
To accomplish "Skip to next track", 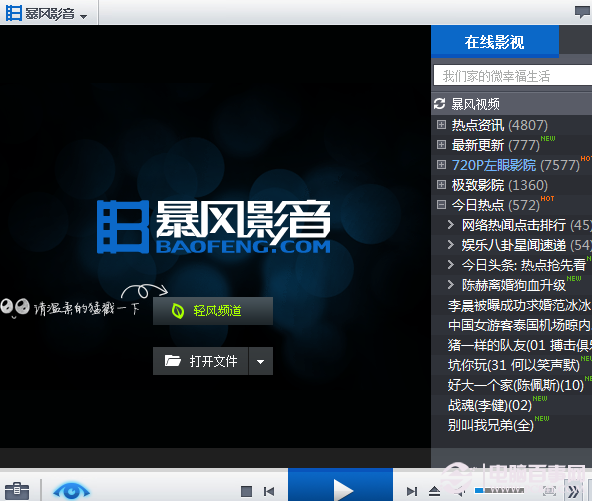I will [x=412, y=491].
